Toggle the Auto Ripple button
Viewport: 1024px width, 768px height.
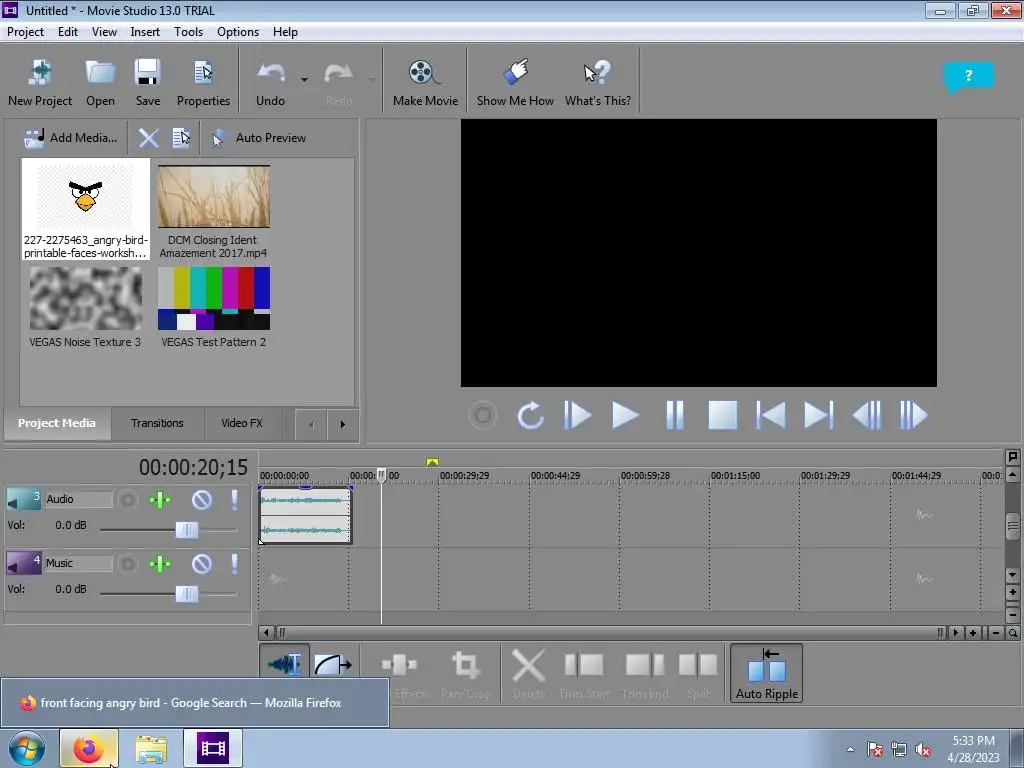tap(766, 673)
